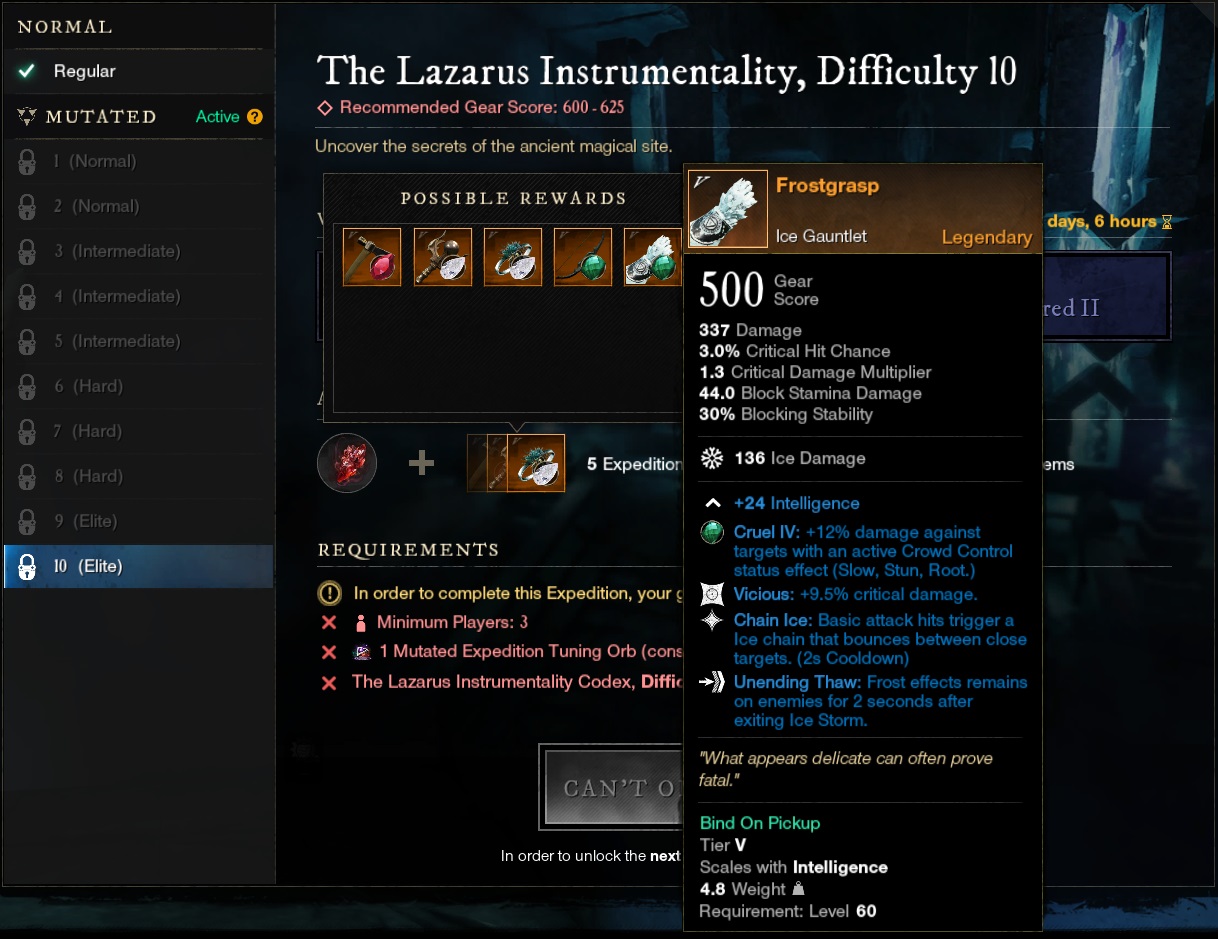The width and height of the screenshot is (1218, 939).
Task: Choose locked difficulty 3 (Intermediate)
Action: point(138,251)
